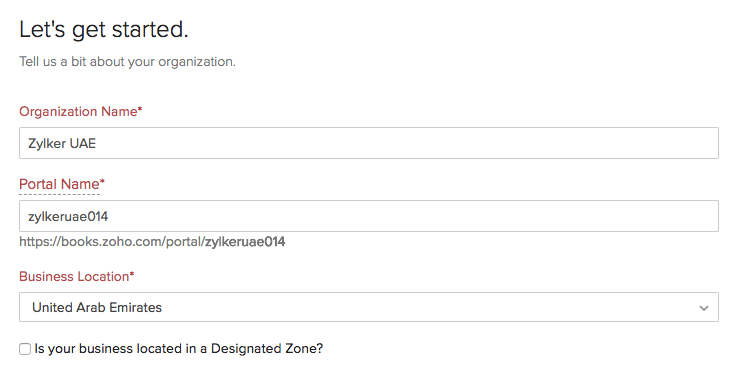Place cursor in 'zylkeruae014' portal value
This screenshot has height=378, width=746.
pos(68,217)
